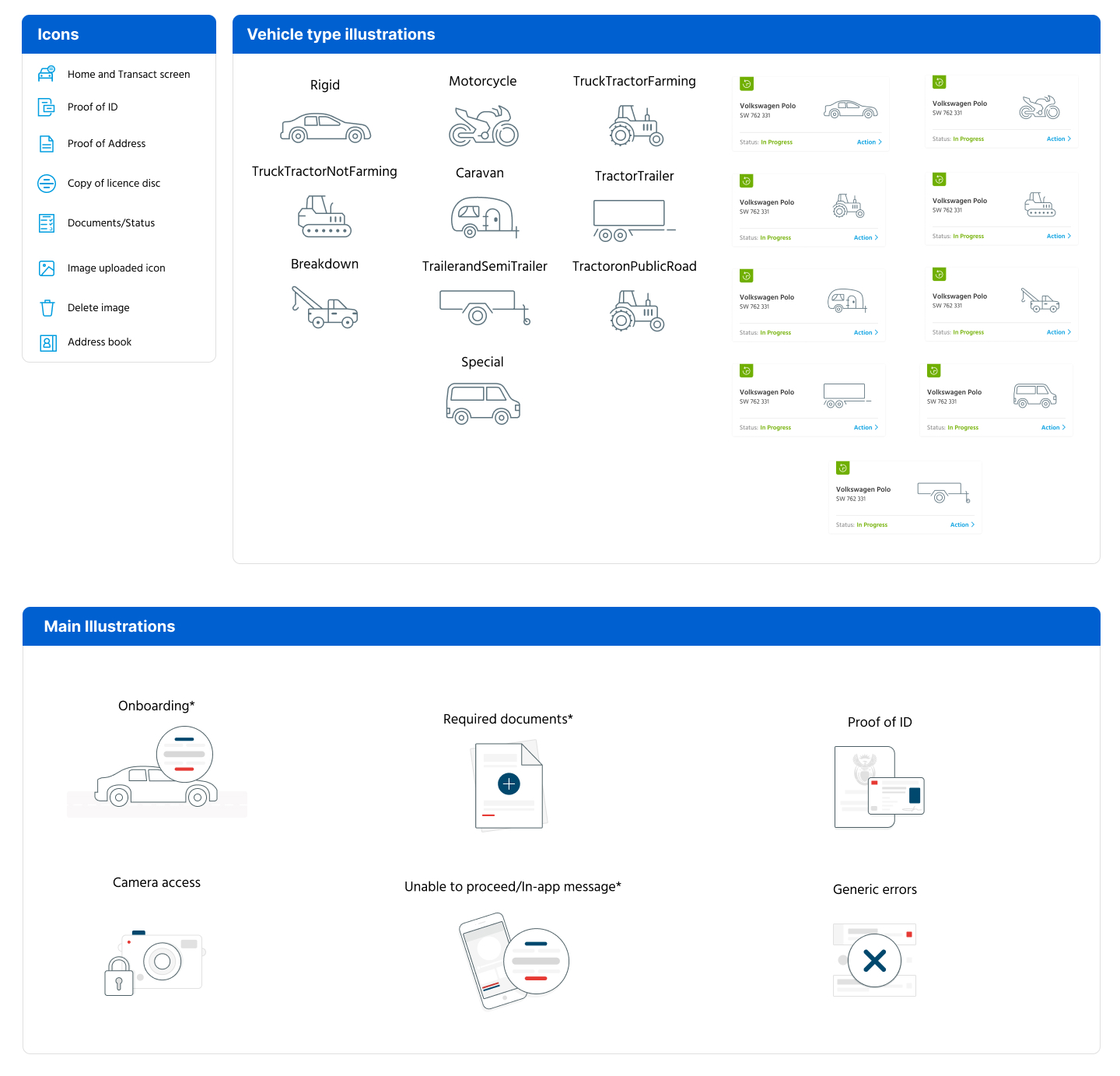Click Action link on the motorcycle card
The image size is (1120, 1076).
(1058, 139)
